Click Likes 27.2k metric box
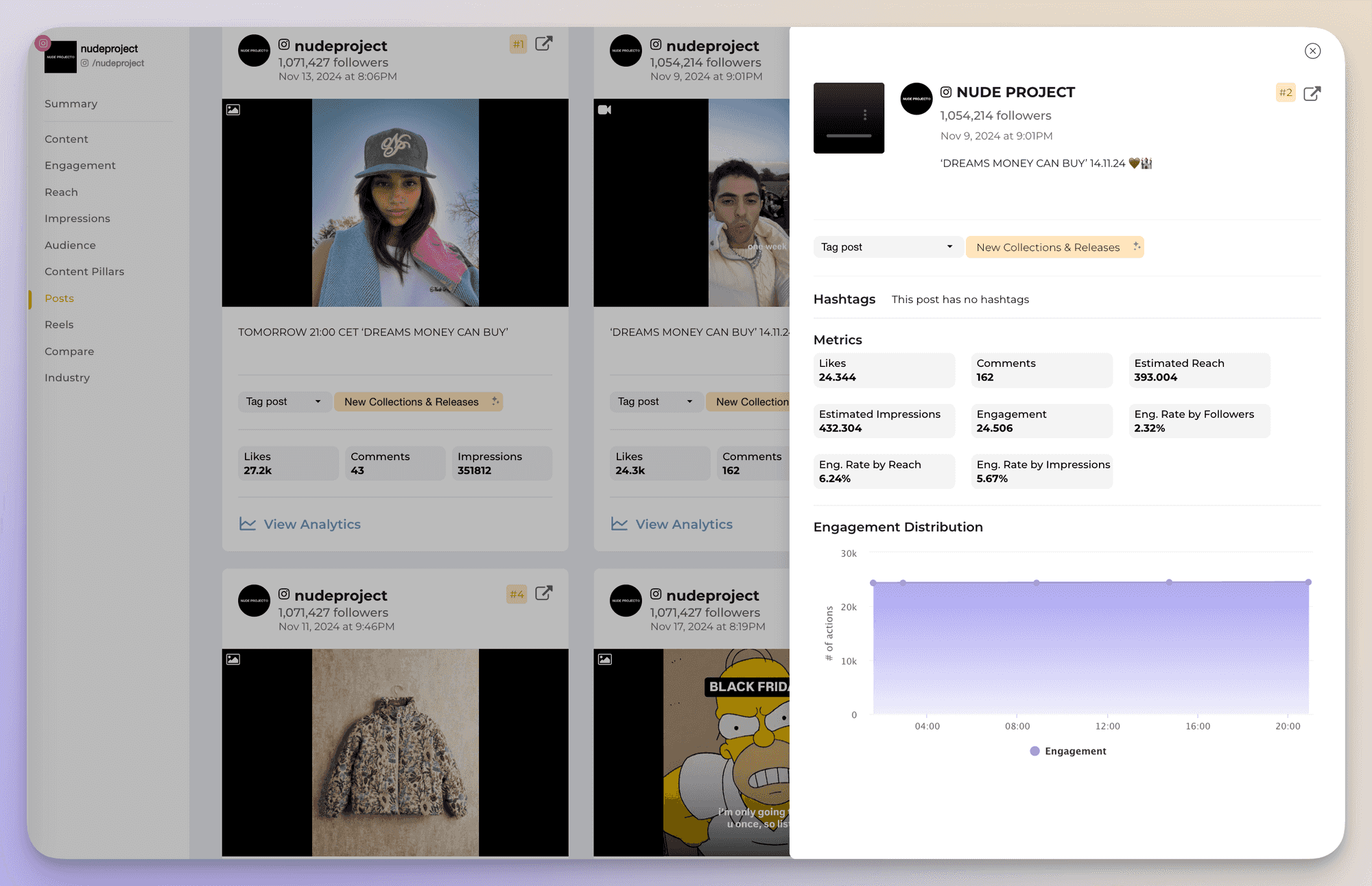The width and height of the screenshot is (1372, 886). (x=288, y=464)
